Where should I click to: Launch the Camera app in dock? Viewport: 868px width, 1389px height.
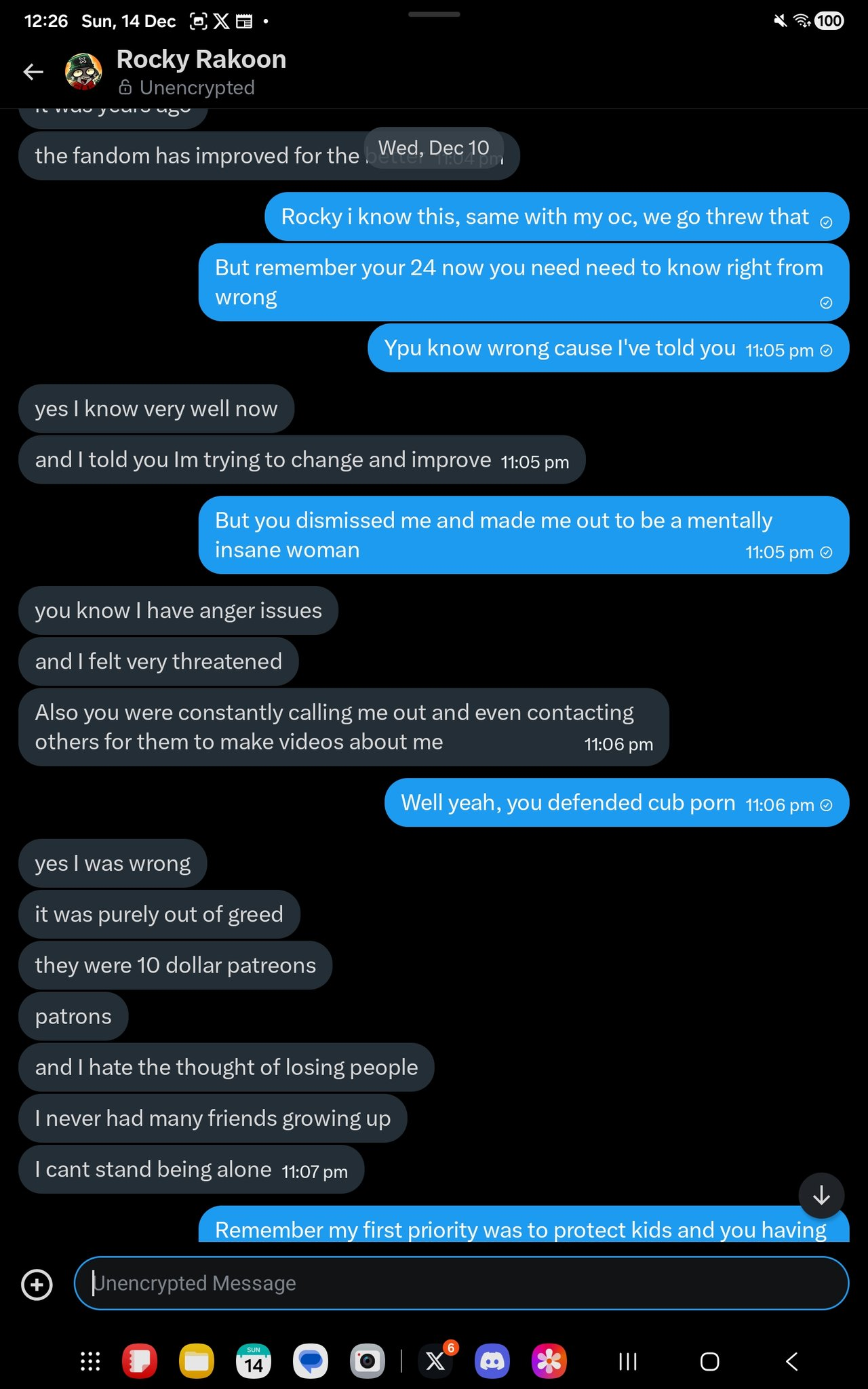[368, 1361]
